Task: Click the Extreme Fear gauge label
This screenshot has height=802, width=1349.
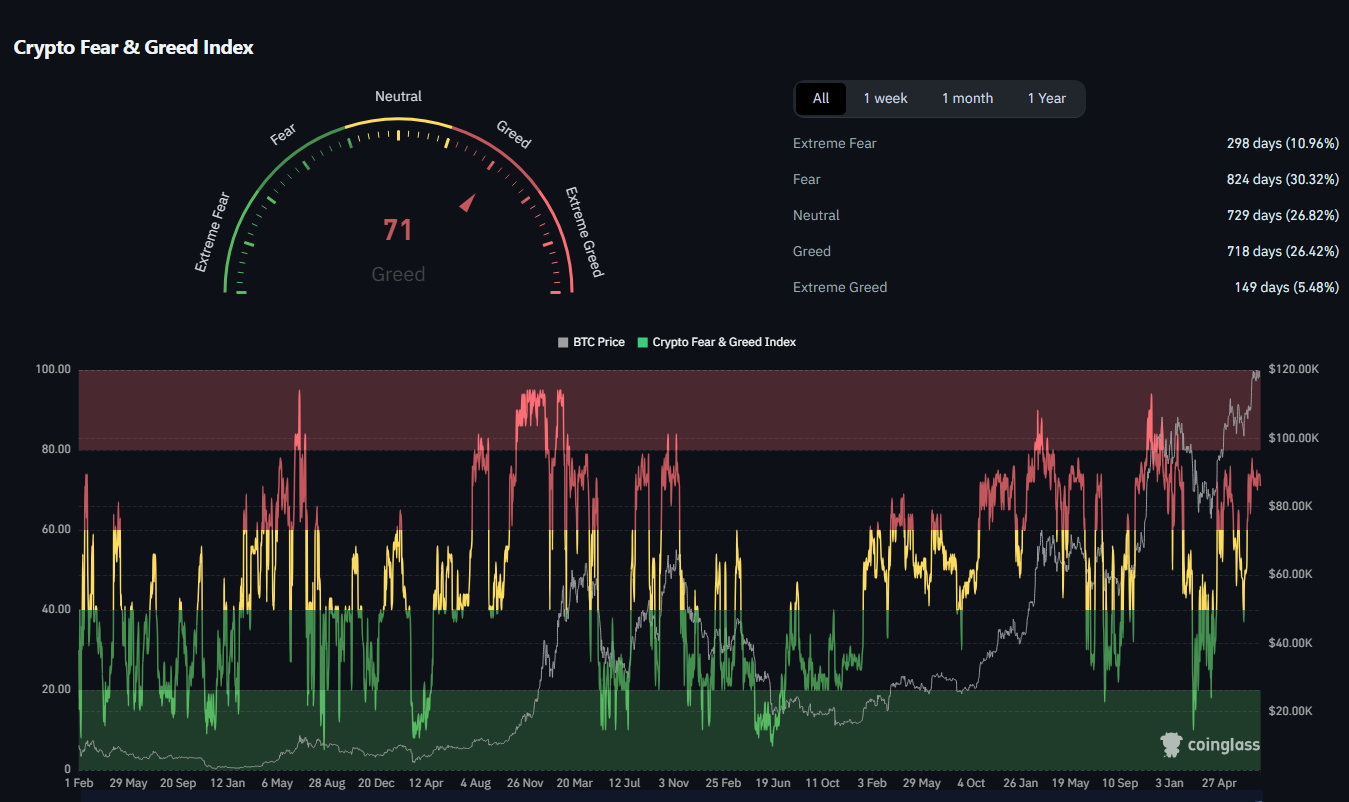Action: 212,232
